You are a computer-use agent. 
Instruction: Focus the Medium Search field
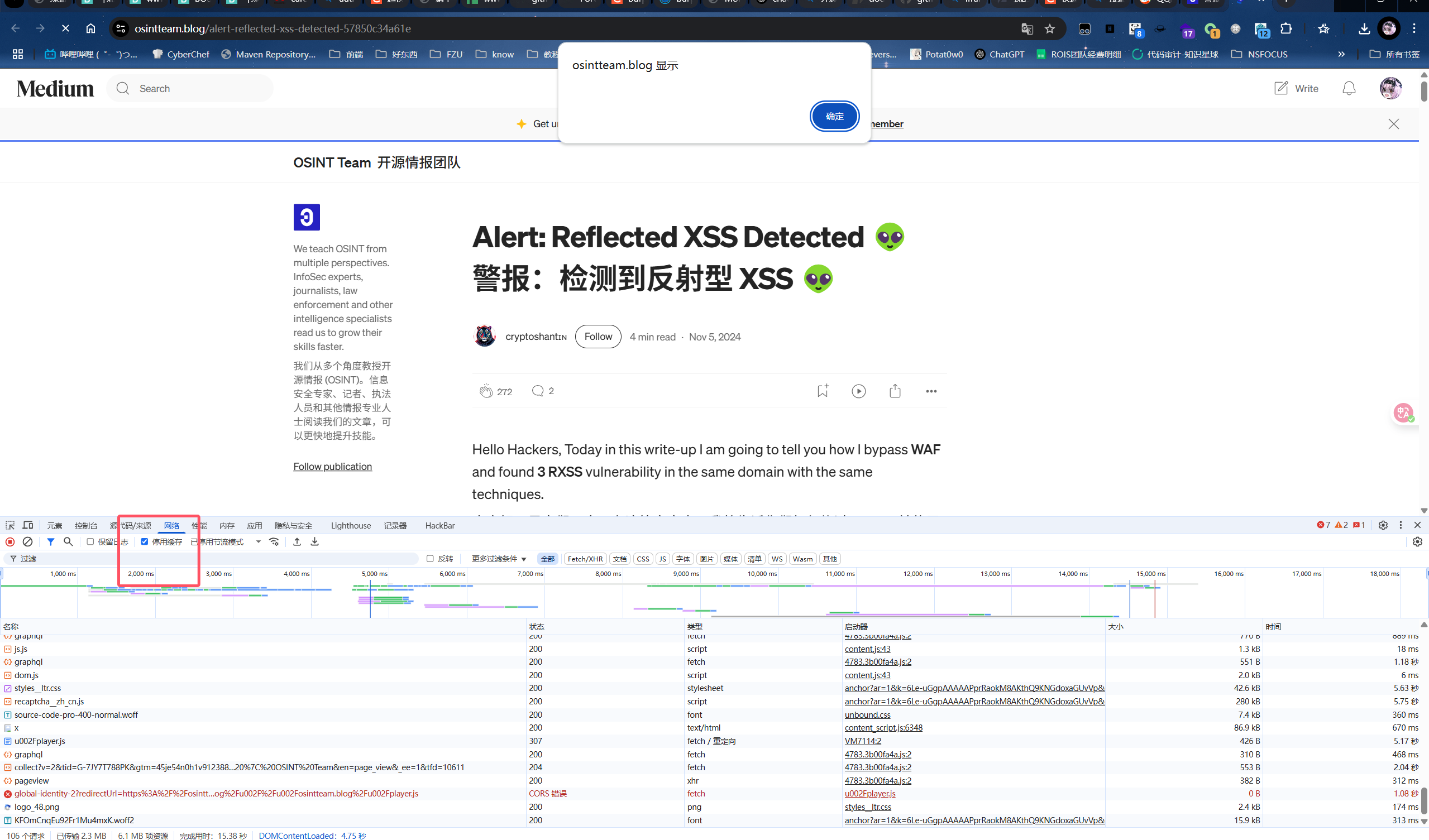pos(190,88)
